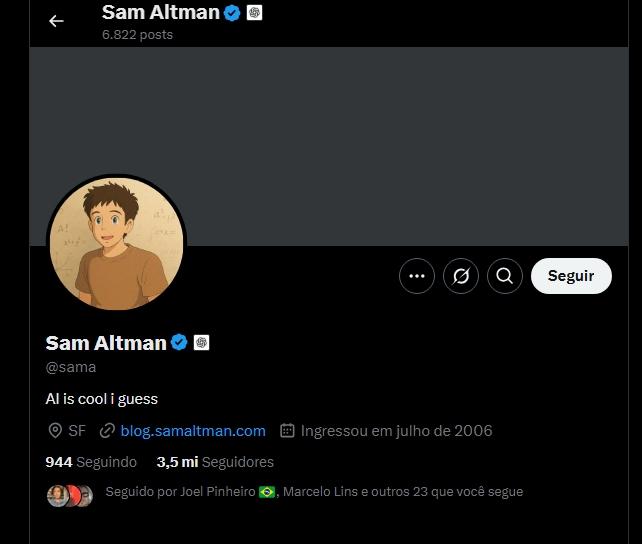Open the 3,5 mi Seguidores list
642x544 pixels.
click(215, 462)
